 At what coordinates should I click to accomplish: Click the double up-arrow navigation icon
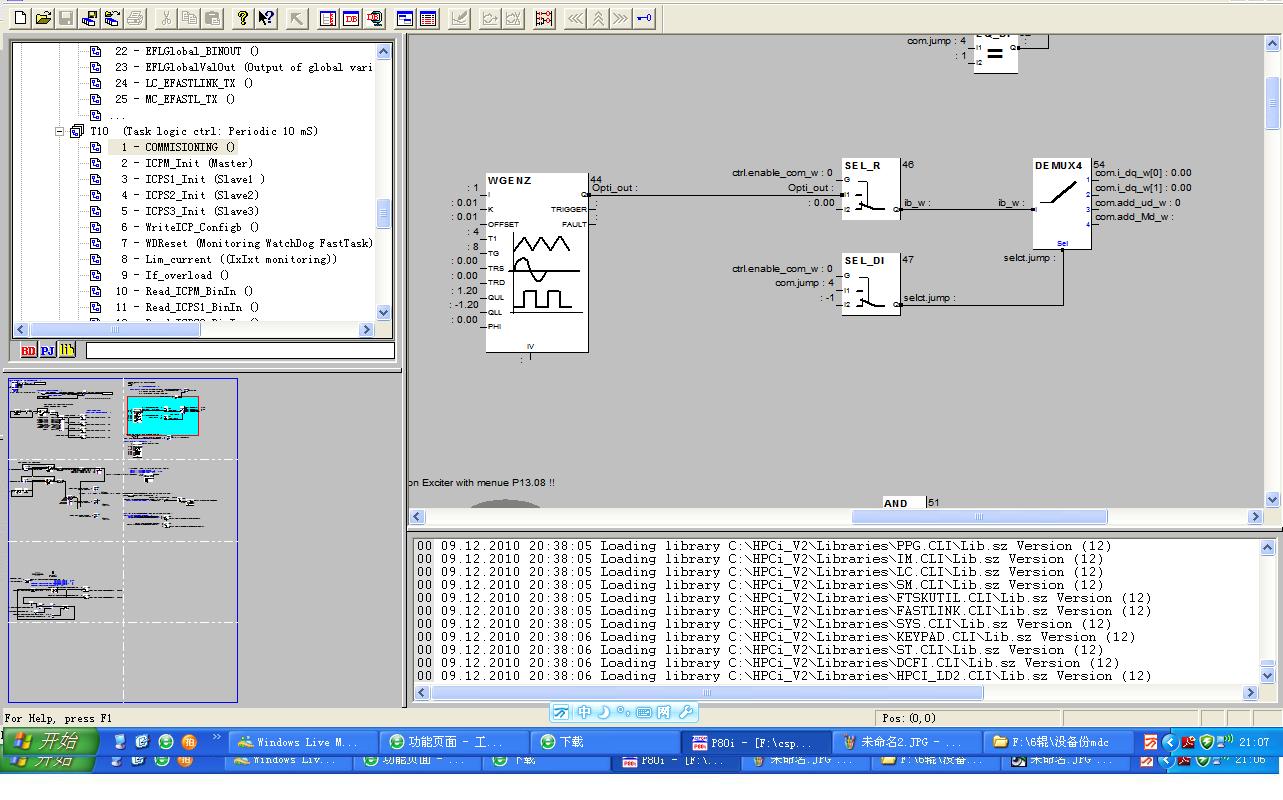click(x=598, y=18)
